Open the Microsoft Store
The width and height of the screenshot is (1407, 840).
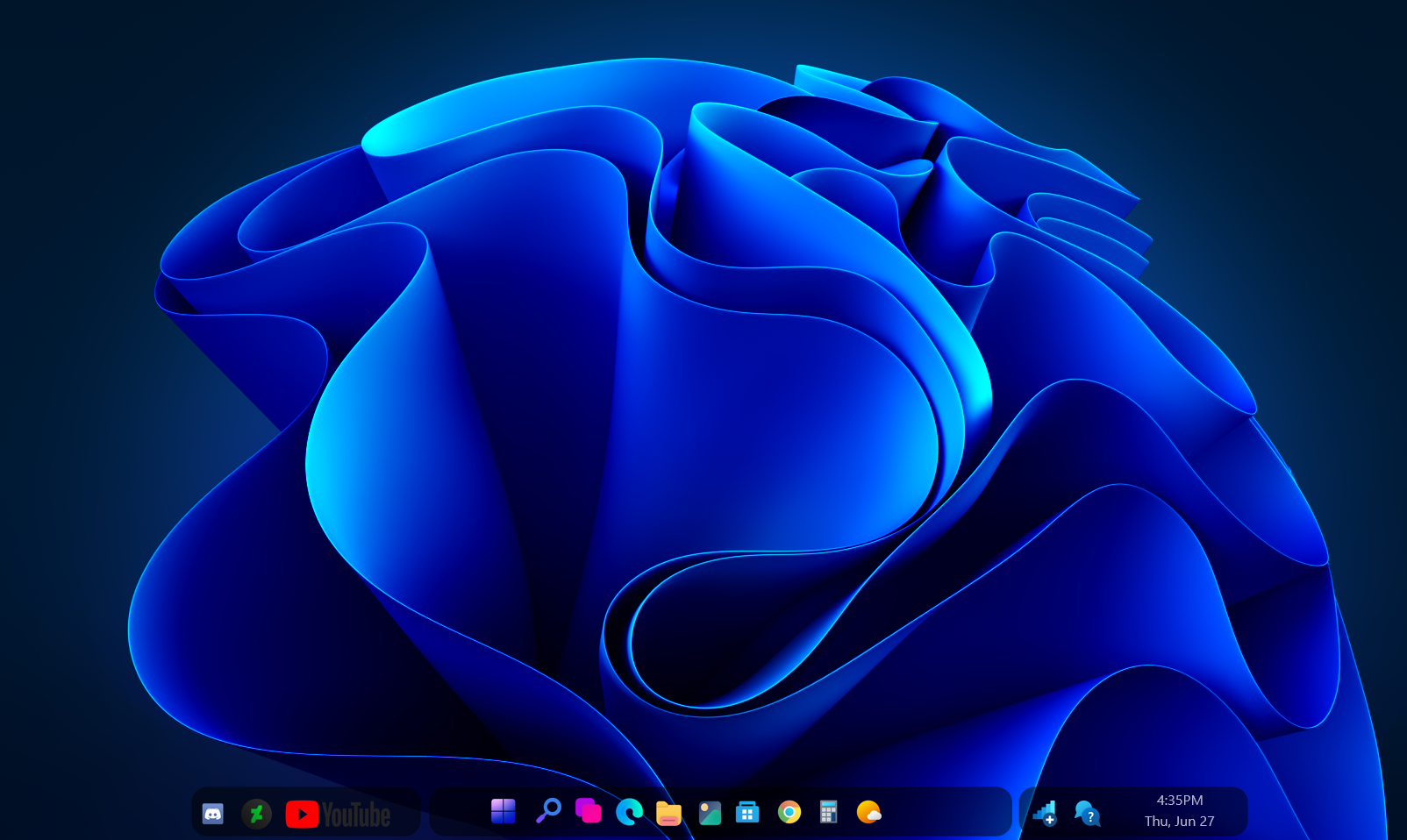(x=746, y=813)
